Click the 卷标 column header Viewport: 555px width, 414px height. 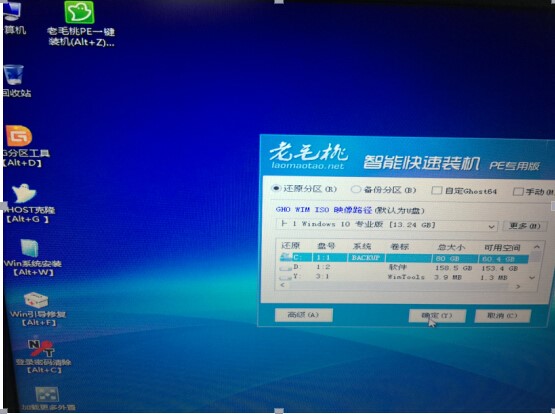[399, 247]
